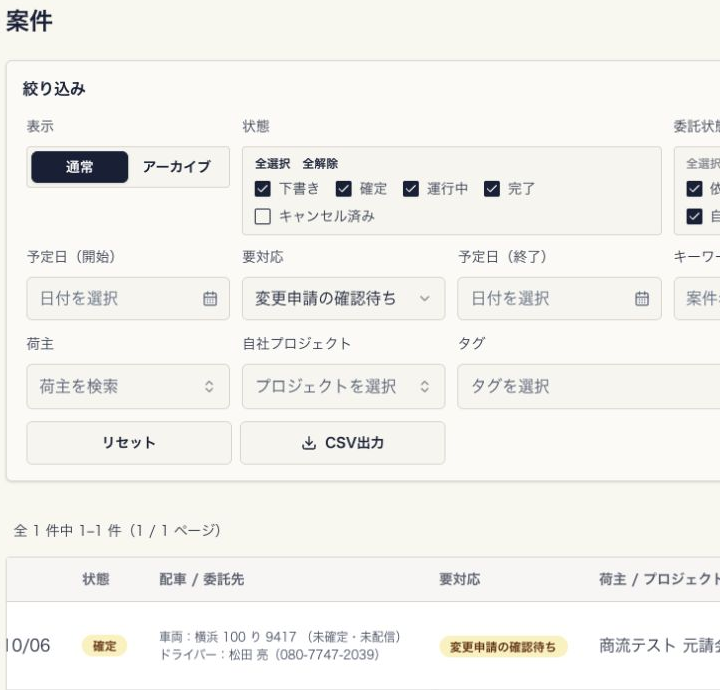Viewport: 720px width, 690px height.
Task: Click 全選択 in the 状態 filter
Action: (x=272, y=163)
